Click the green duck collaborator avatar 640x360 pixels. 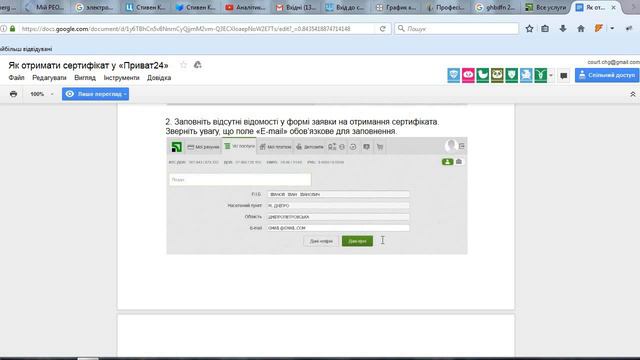tap(482, 75)
